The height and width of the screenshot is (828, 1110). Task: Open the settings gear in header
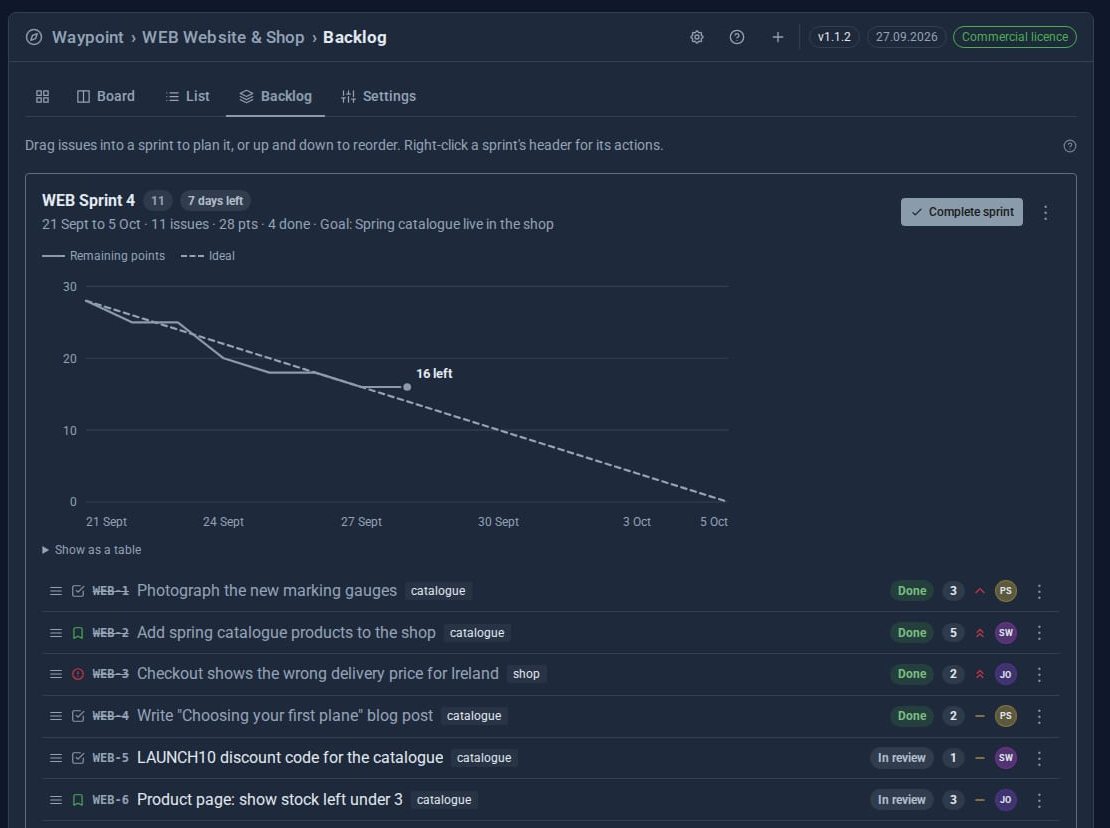pos(697,37)
